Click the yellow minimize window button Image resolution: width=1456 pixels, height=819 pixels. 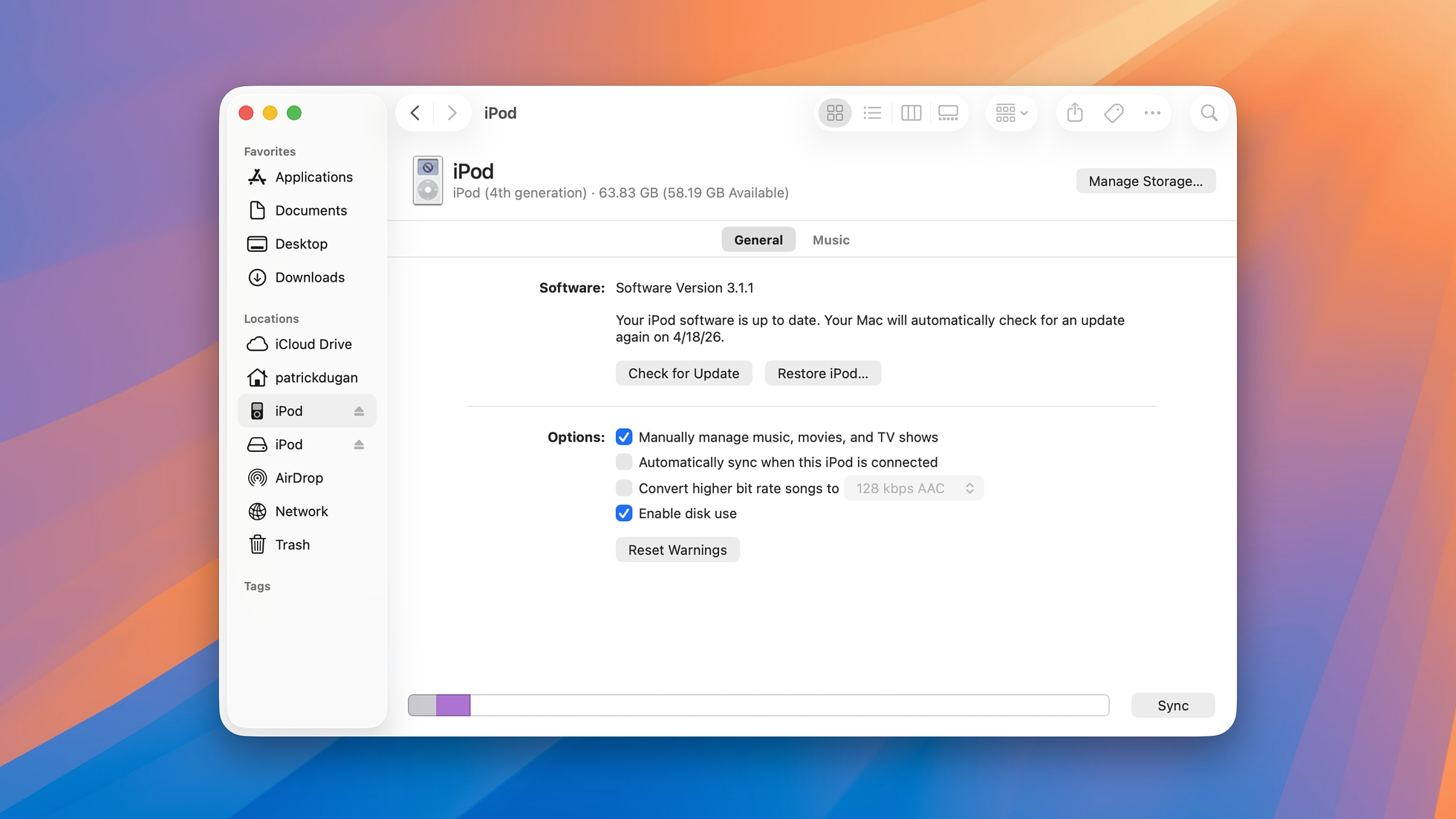click(270, 113)
